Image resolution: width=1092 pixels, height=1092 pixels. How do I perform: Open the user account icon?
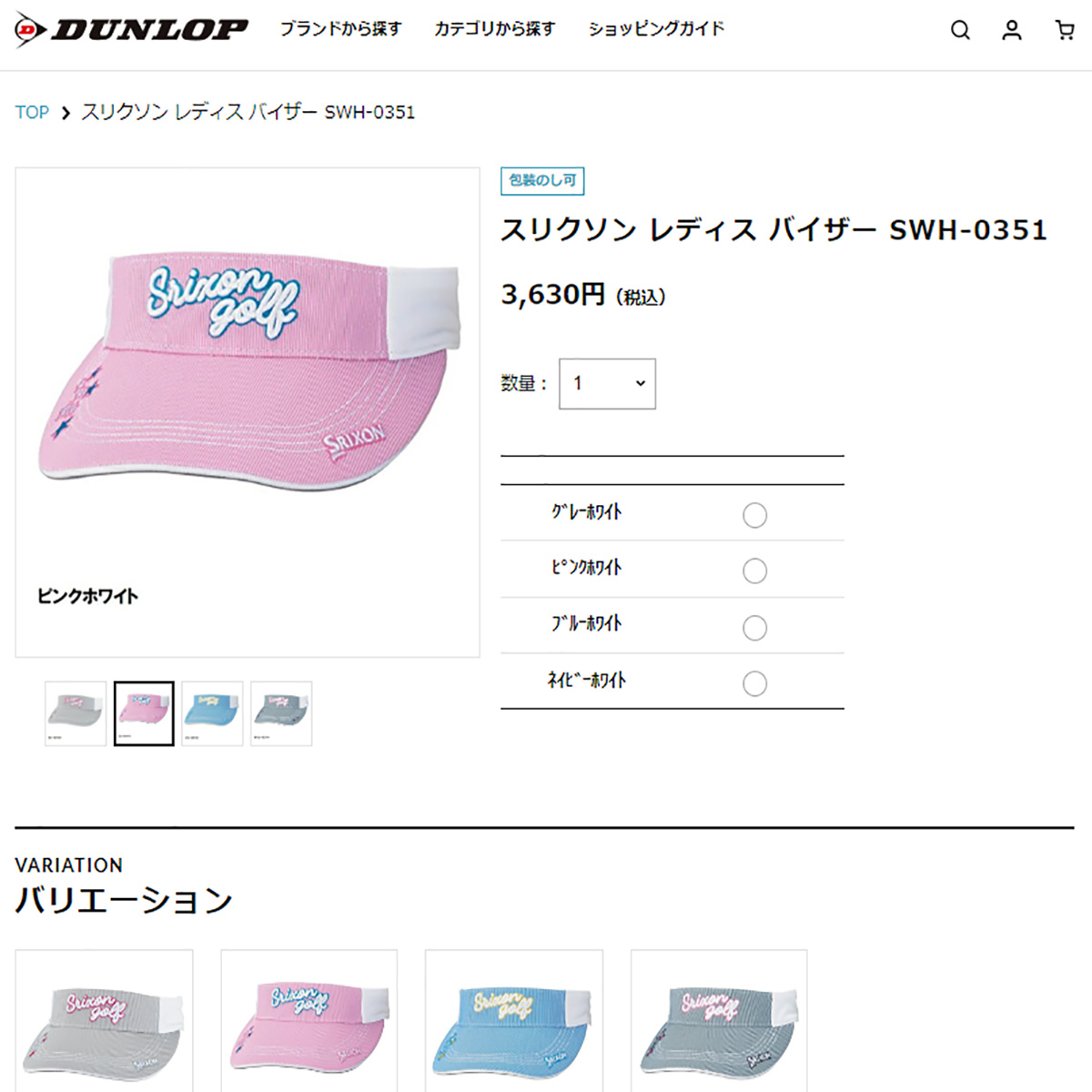coord(1012,30)
